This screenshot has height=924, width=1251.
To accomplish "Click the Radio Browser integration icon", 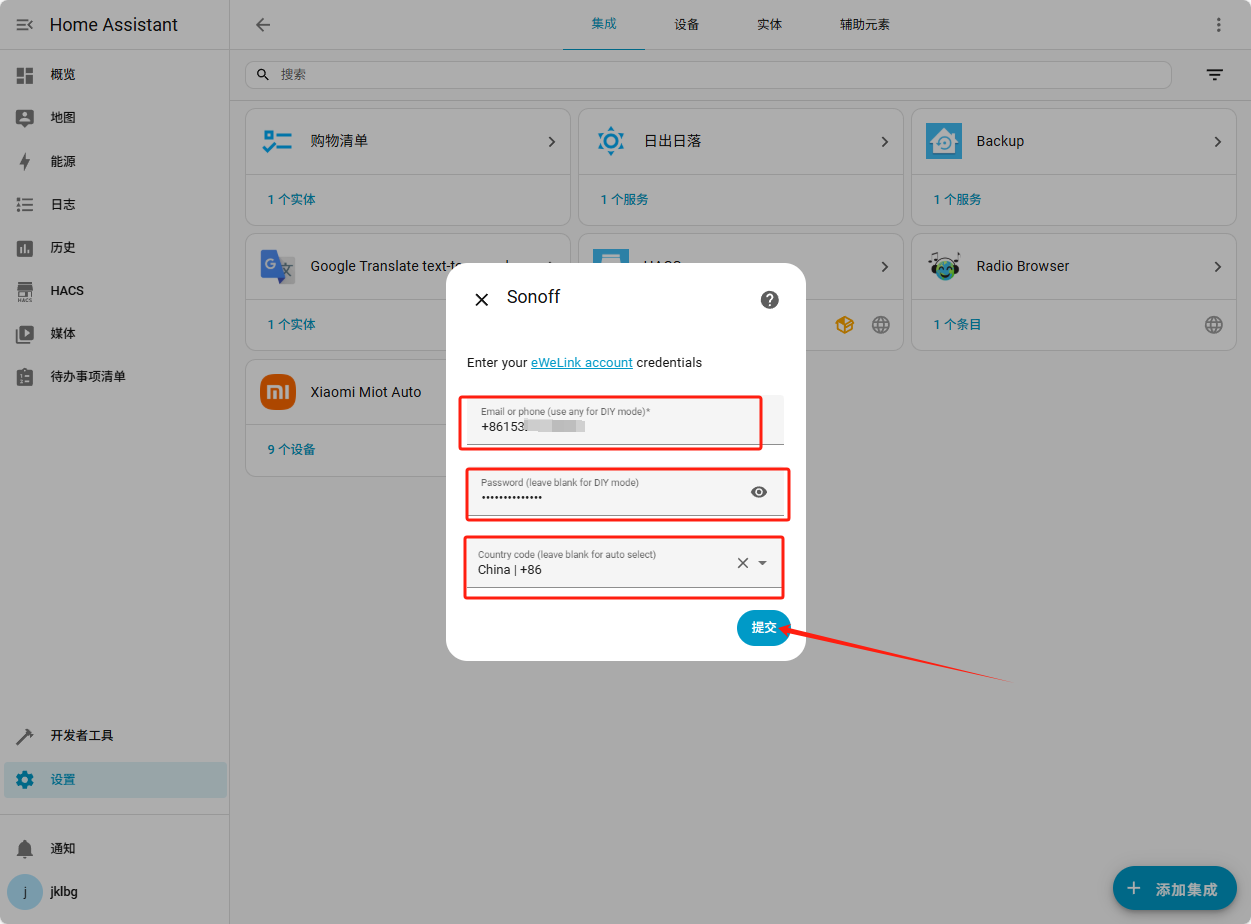I will 944,266.
